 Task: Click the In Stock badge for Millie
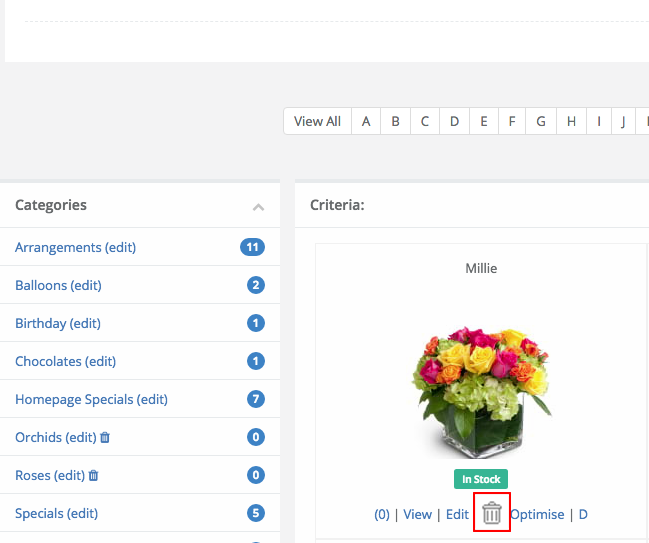(481, 479)
